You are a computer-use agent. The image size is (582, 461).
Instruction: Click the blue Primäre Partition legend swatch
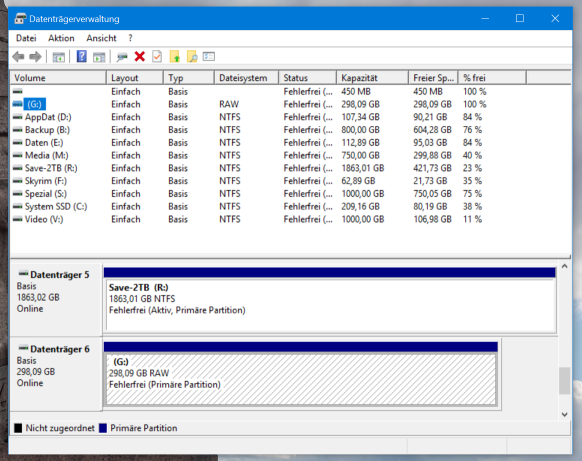tap(103, 428)
